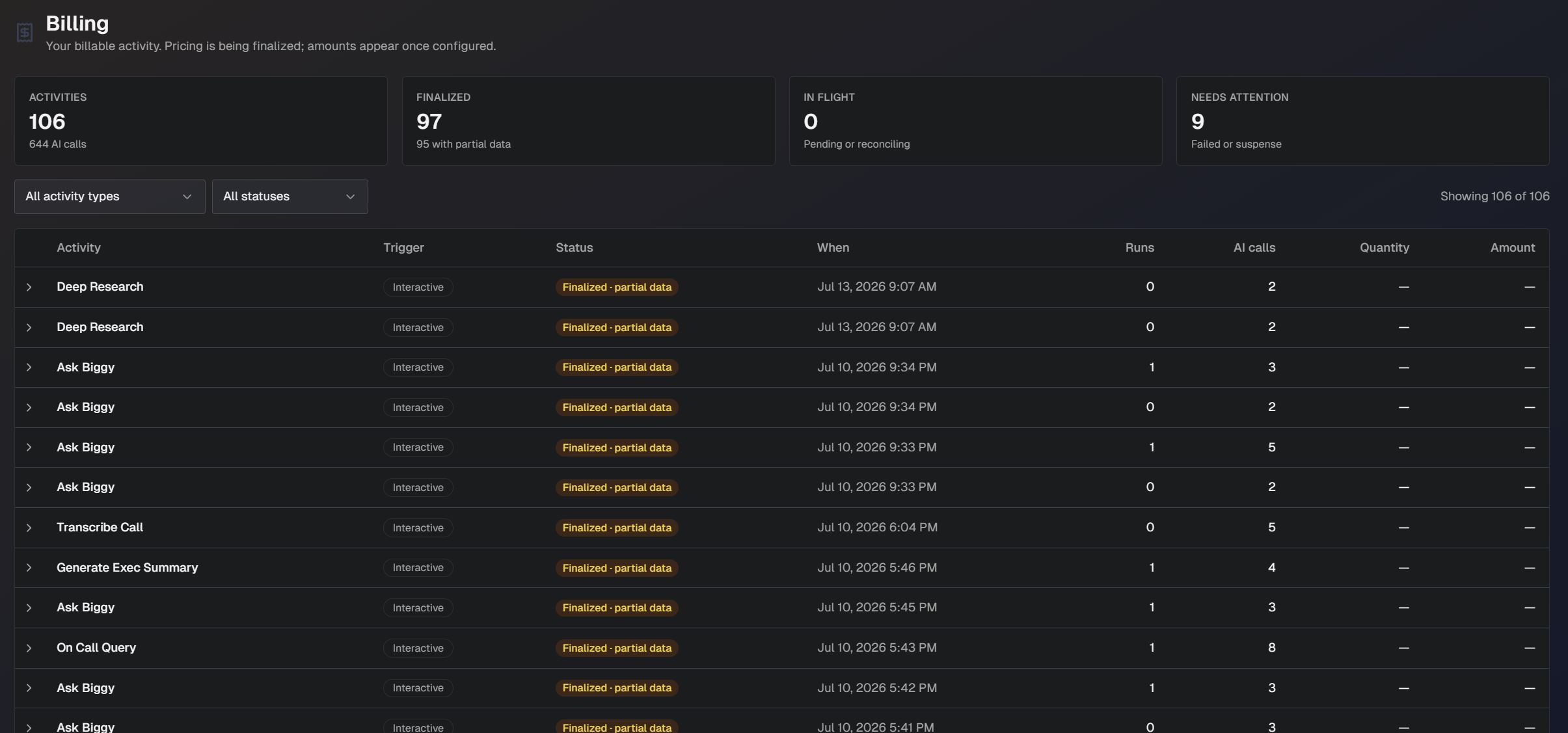1568x733 pixels.
Task: Click the date Jul 10, 2026 5:42 PM
Action: (x=877, y=688)
